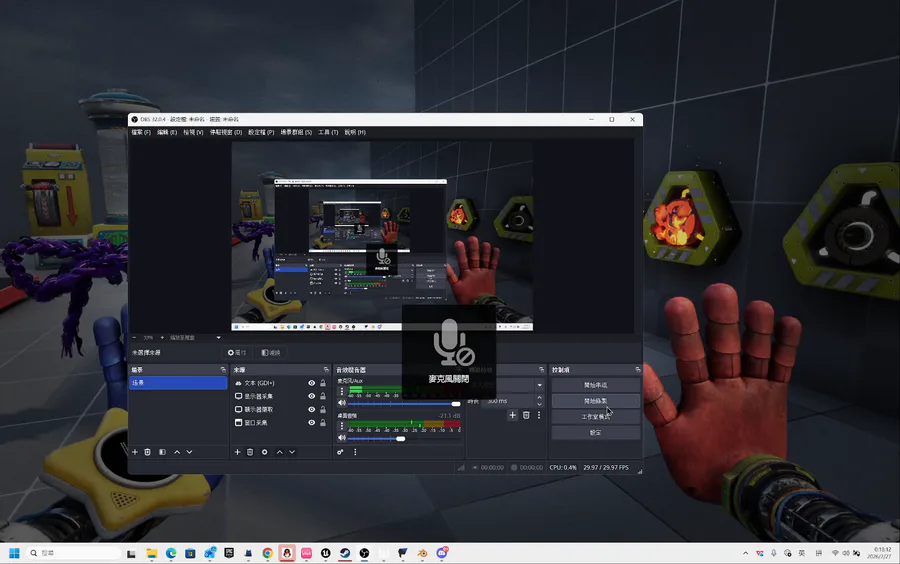Pop out the Sources dock

[326, 369]
